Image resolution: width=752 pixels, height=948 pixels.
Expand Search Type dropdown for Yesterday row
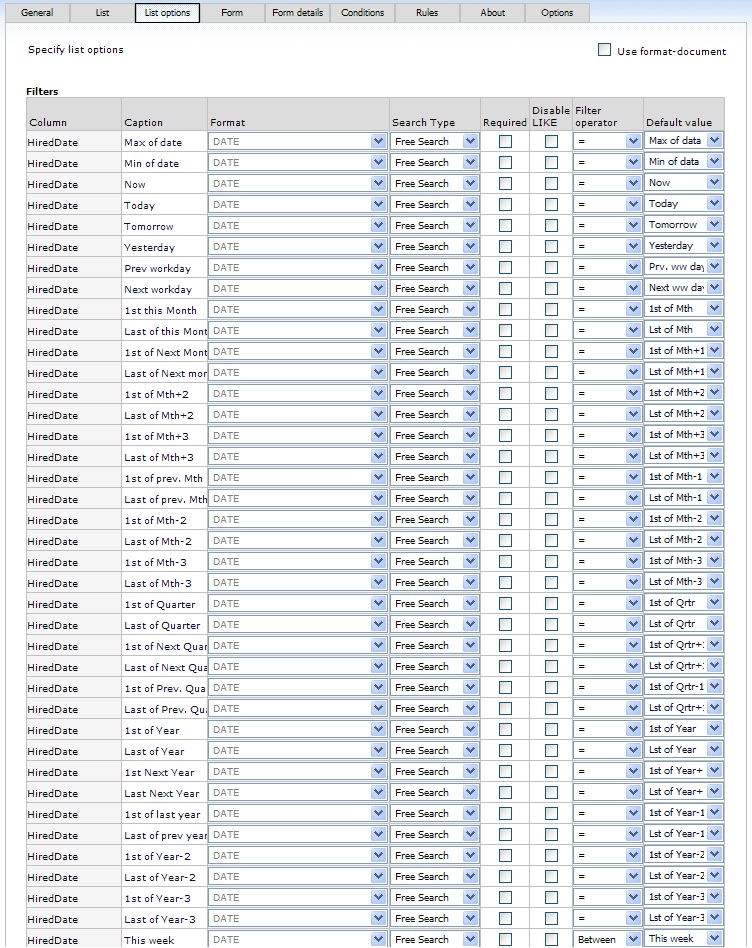[470, 247]
